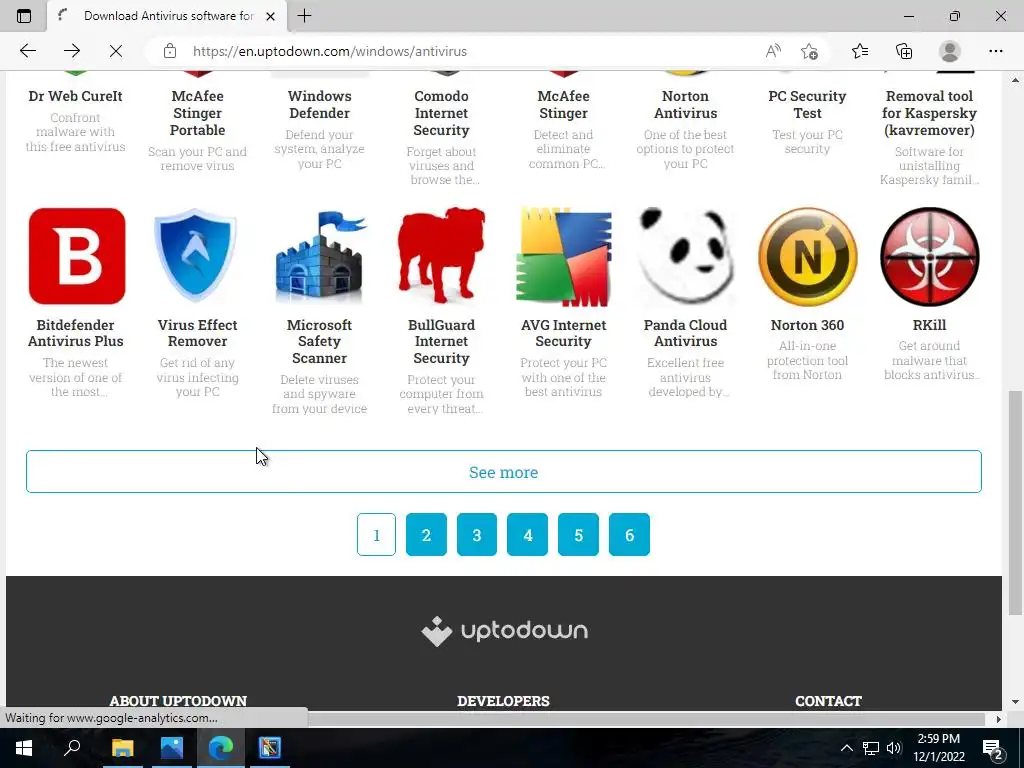Open the Windows Start menu
The width and height of the screenshot is (1024, 768).
click(x=24, y=747)
